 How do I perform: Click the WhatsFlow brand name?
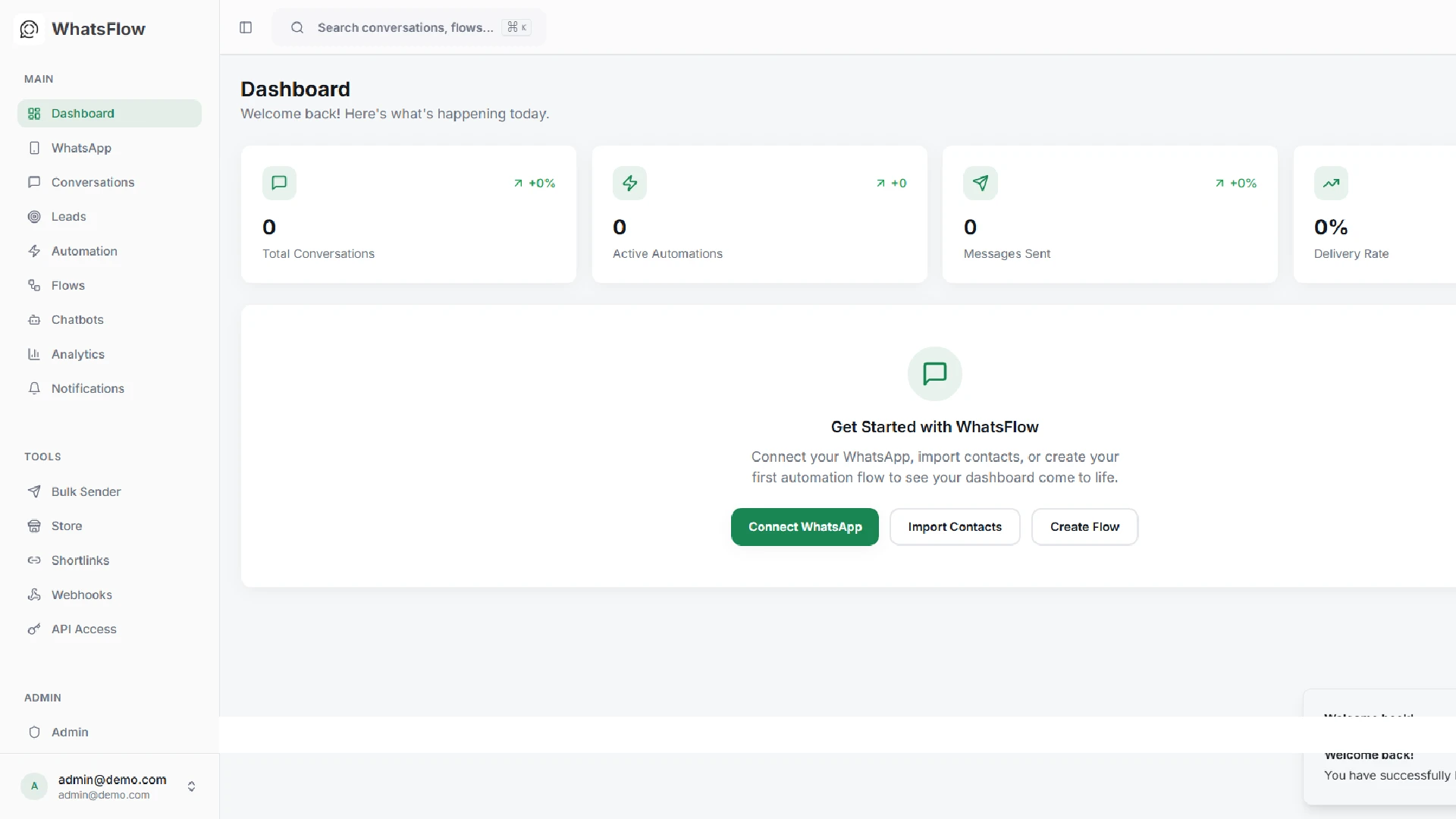[99, 29]
